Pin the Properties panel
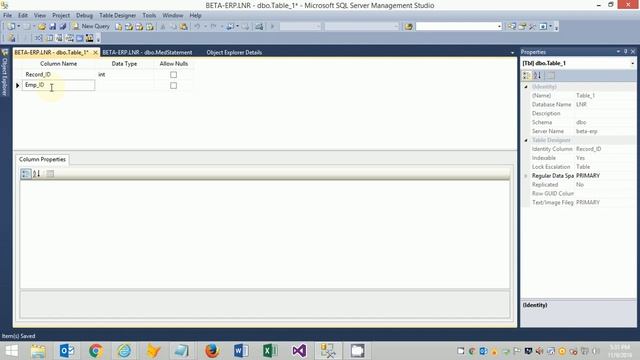The height and width of the screenshot is (360, 640). [626, 52]
